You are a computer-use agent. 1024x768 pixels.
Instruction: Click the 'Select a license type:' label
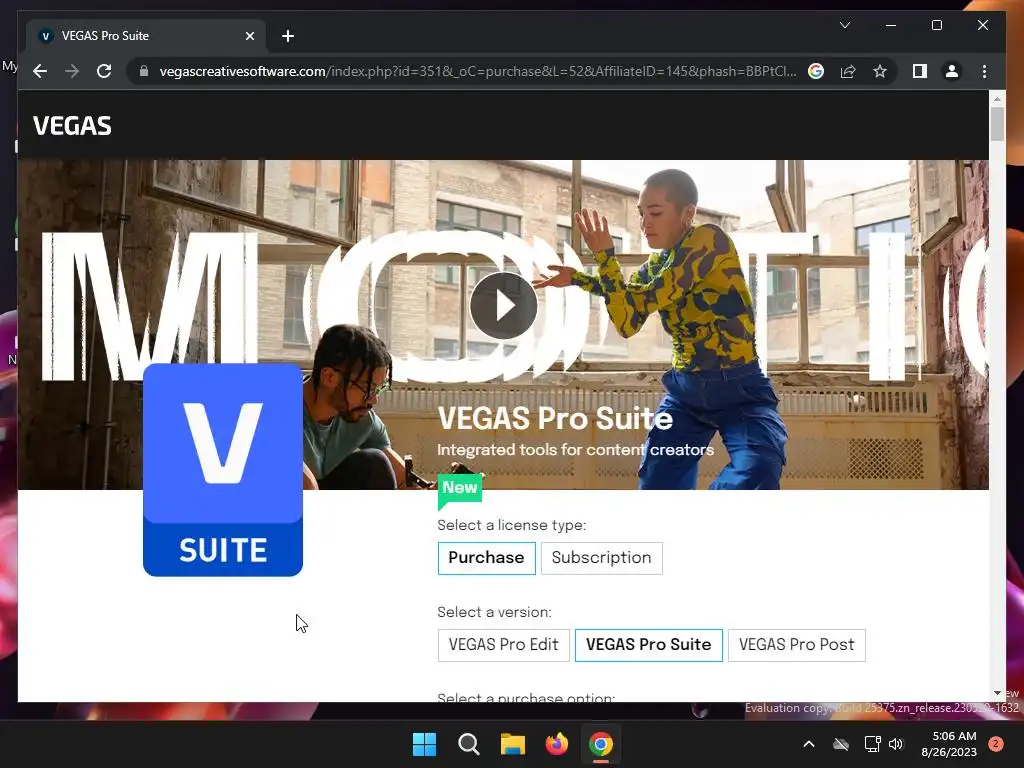[511, 525]
